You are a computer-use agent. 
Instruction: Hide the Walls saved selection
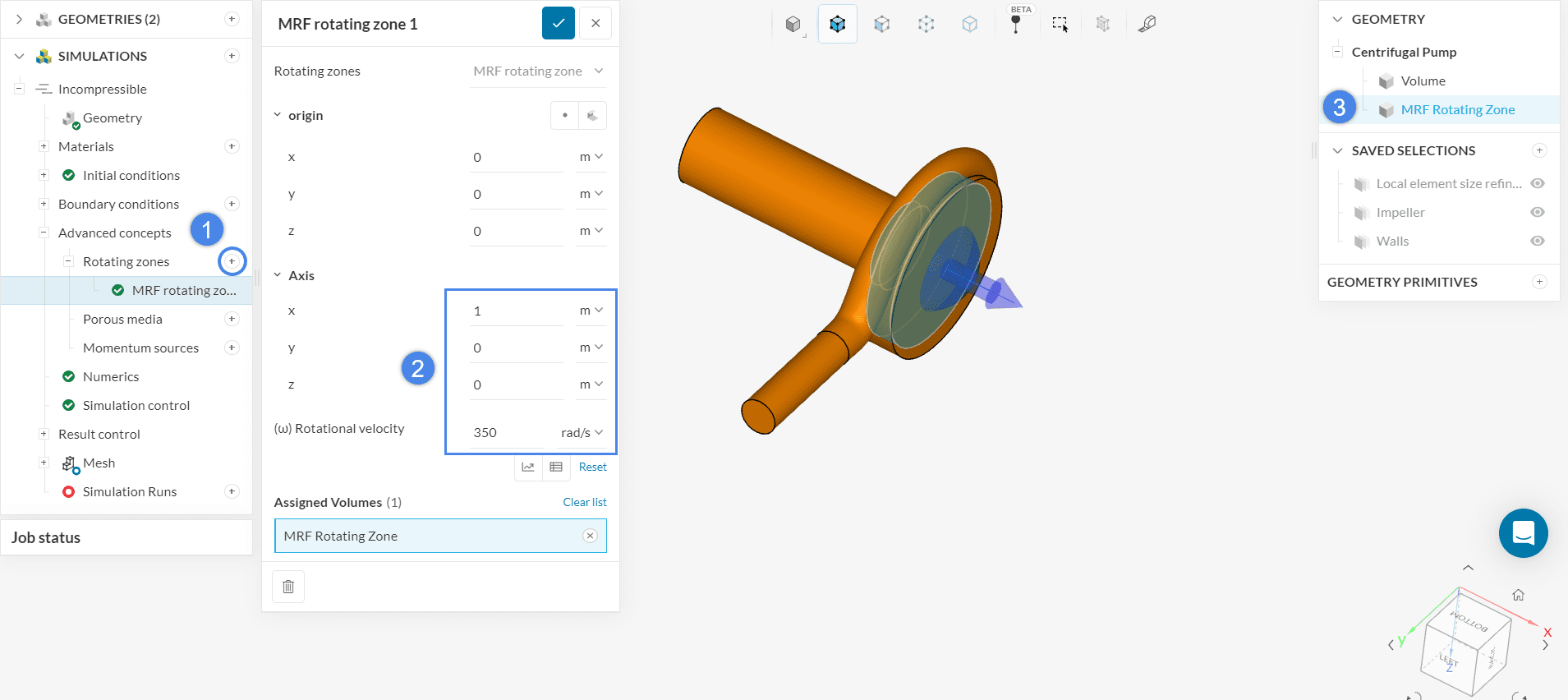(x=1538, y=241)
